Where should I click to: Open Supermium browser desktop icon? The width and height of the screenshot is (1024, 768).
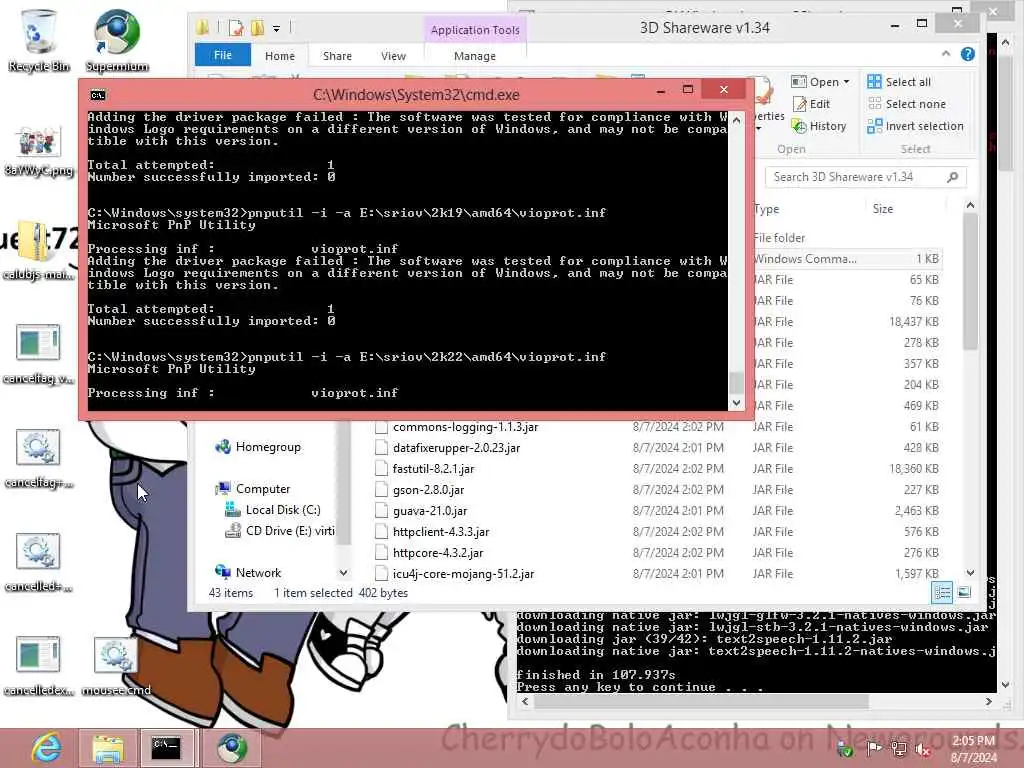pos(117,39)
